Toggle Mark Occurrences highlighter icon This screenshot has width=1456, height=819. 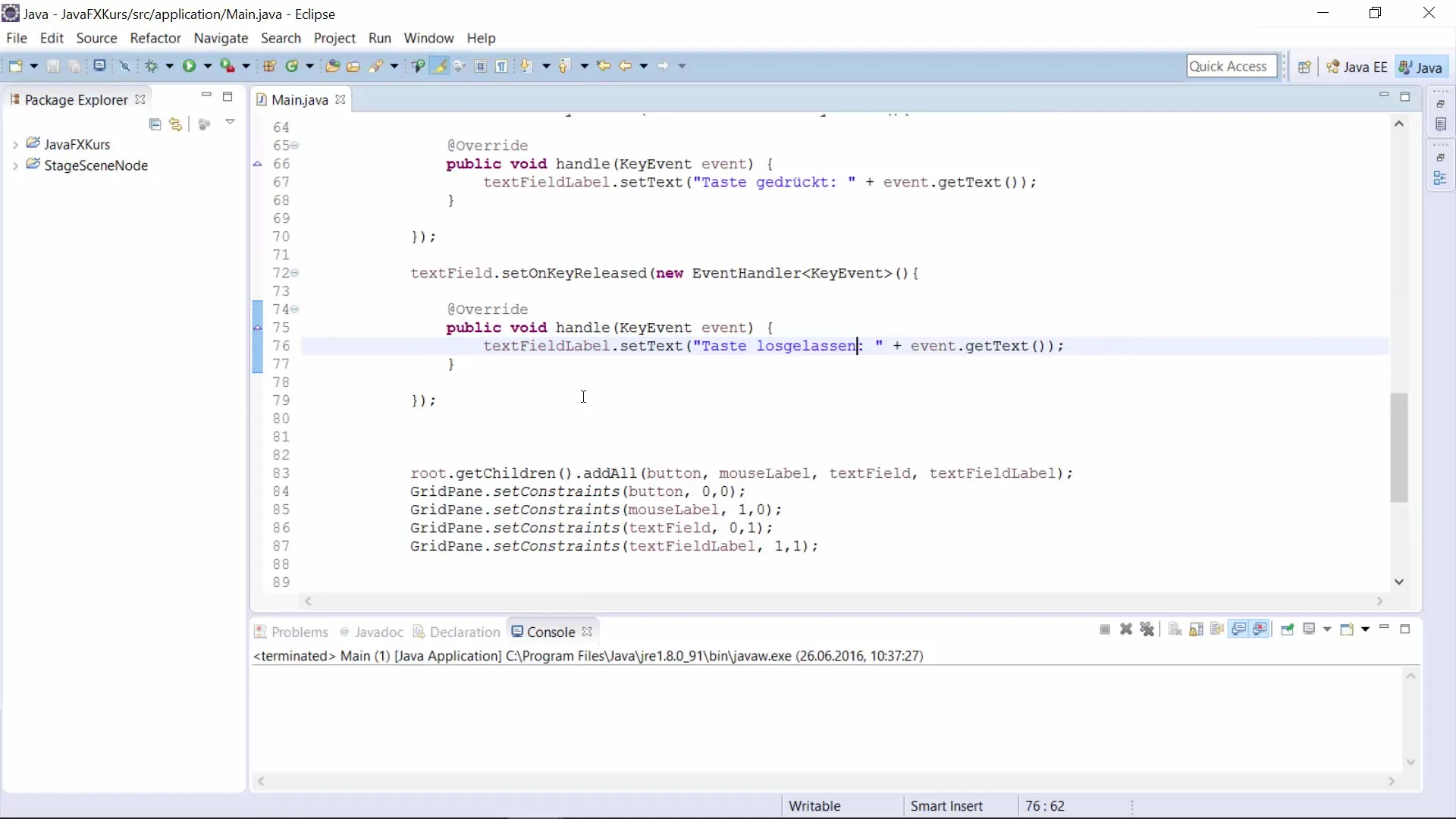439,66
